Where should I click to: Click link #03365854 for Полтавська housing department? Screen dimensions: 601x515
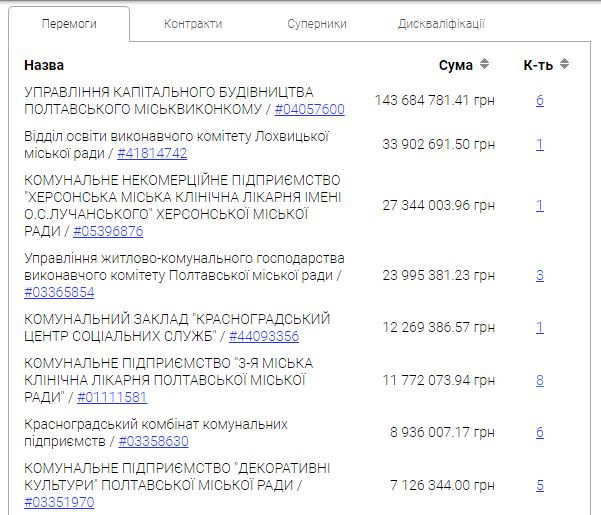pyautogui.click(x=59, y=292)
